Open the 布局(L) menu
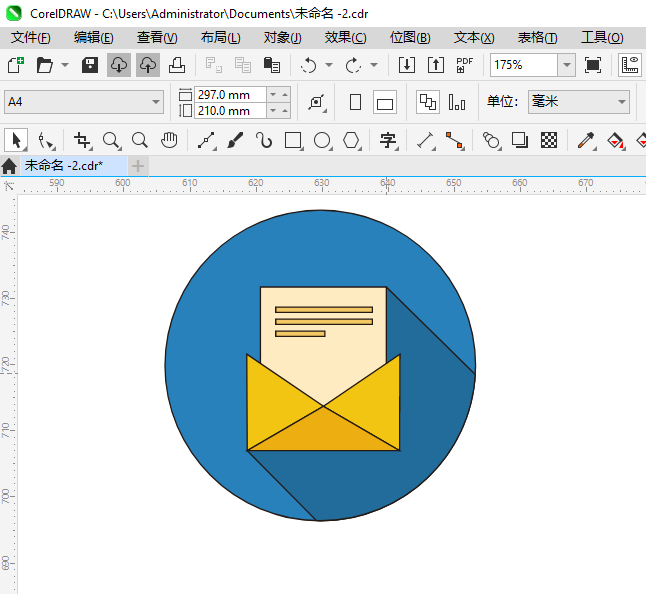The width and height of the screenshot is (646, 594). pos(220,38)
